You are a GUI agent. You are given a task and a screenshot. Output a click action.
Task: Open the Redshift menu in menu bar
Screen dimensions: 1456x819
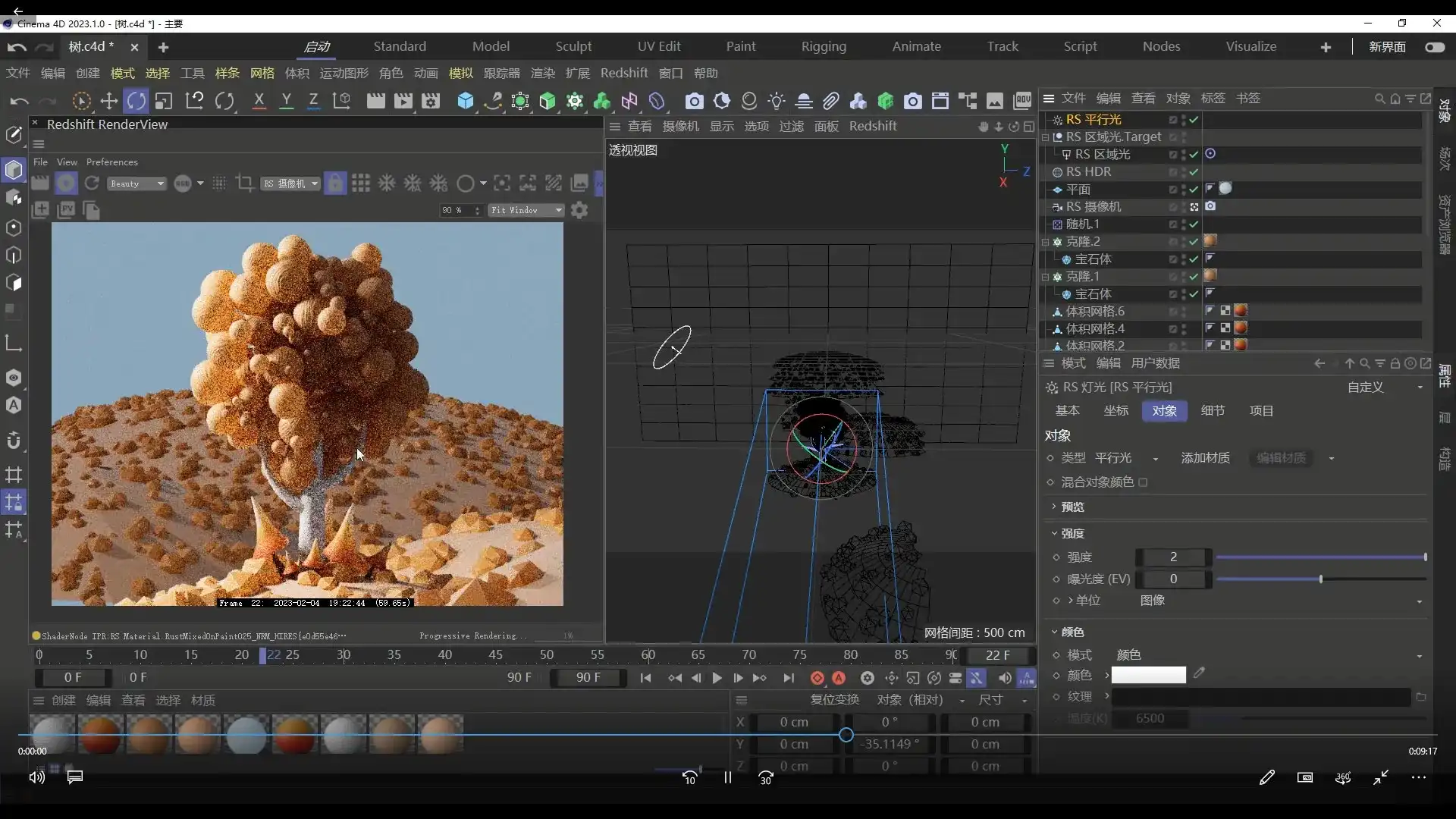[623, 73]
